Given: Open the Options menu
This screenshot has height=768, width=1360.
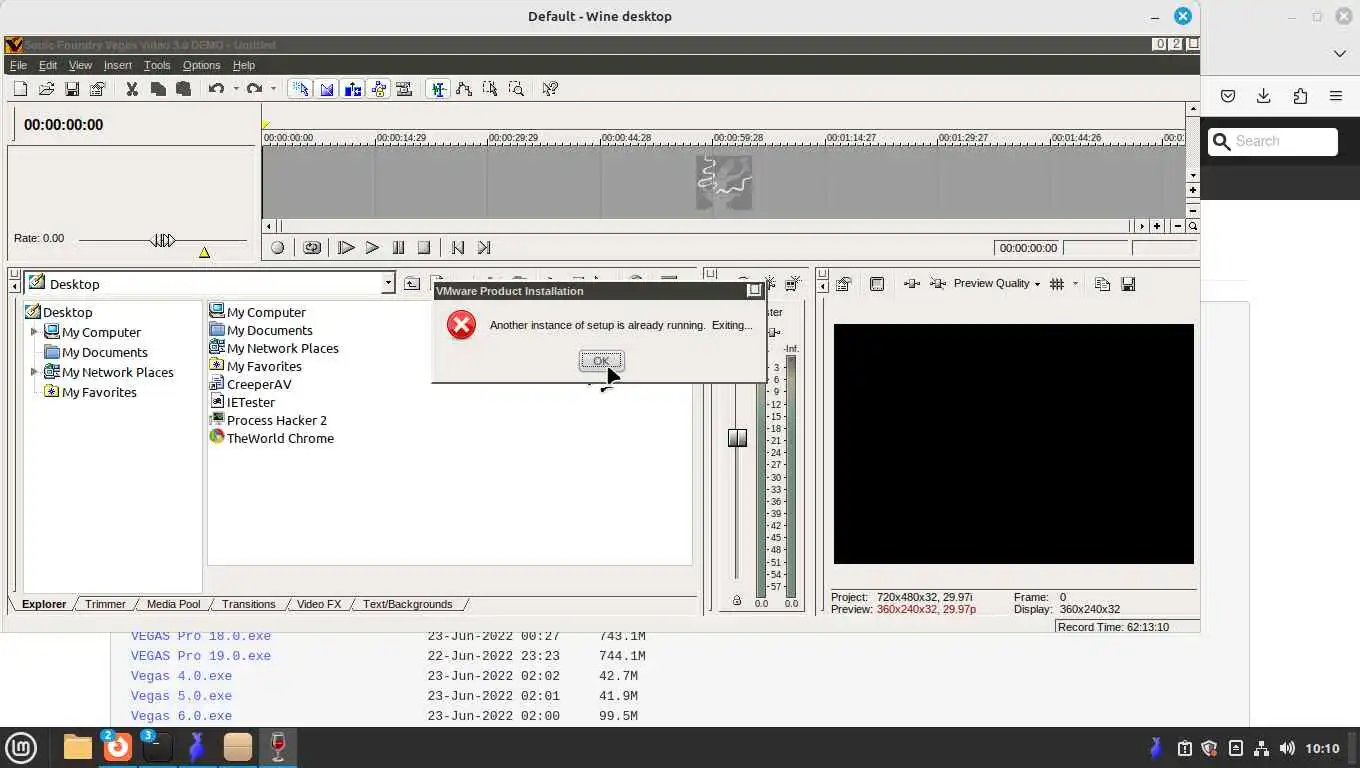Looking at the screenshot, I should [x=201, y=65].
